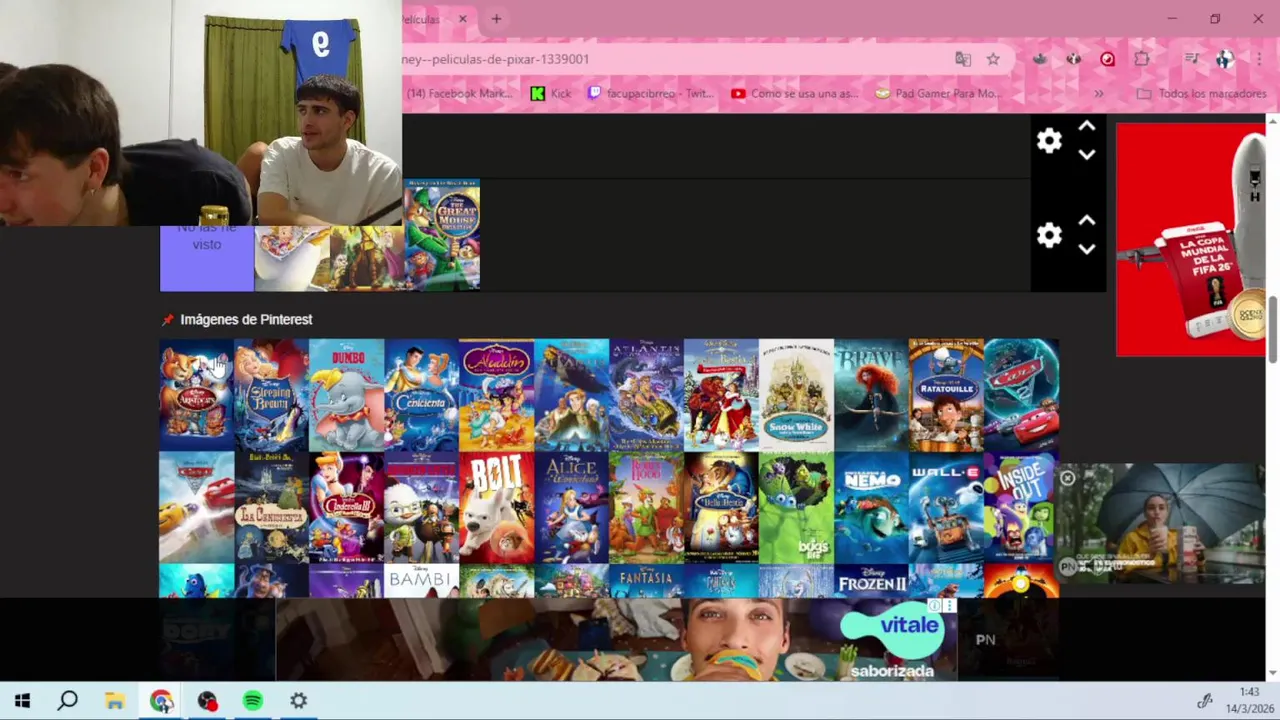Image resolution: width=1280 pixels, height=720 pixels.
Task: Open the Chrome profile avatar
Action: [1225, 59]
